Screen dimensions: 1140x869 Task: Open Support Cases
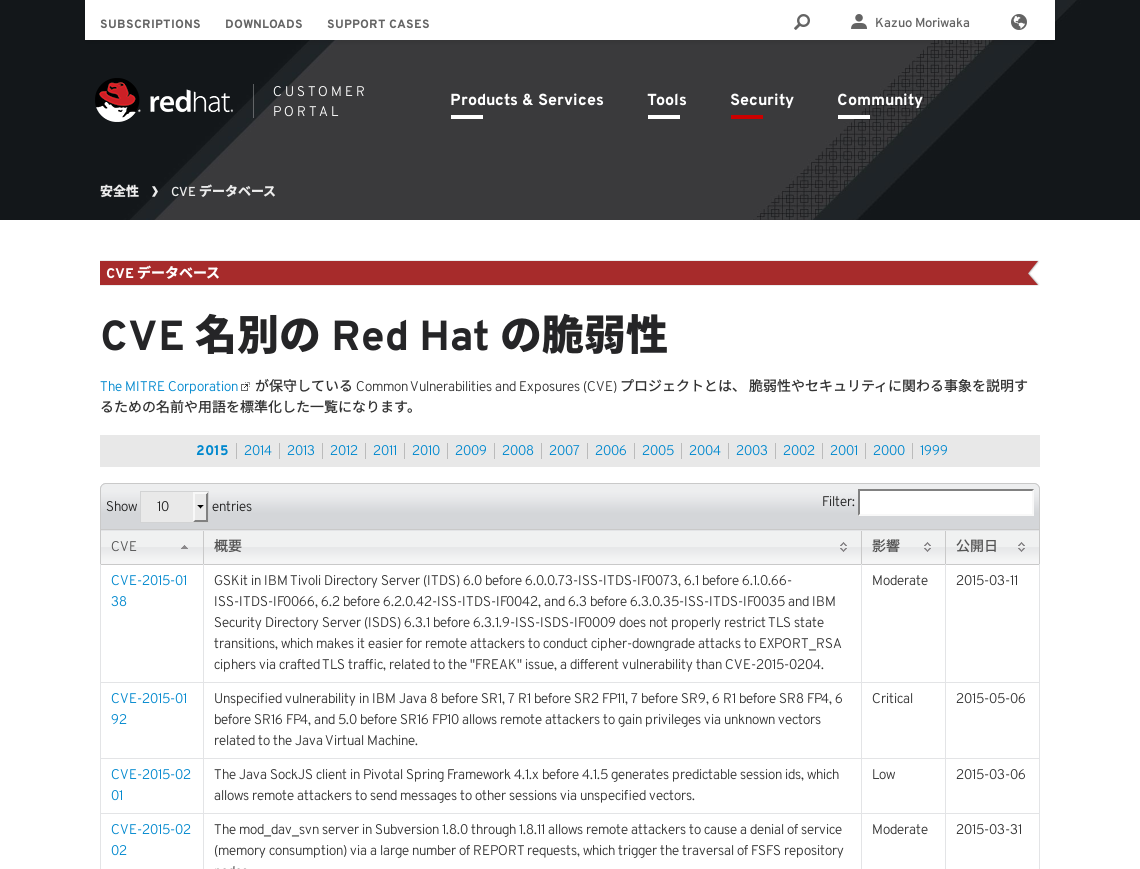coord(378,24)
